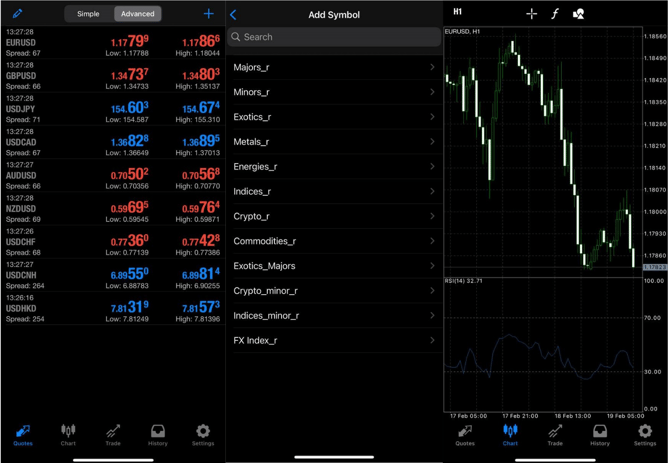Select the USDHKD quote row
Viewport: 670px width, 463px height.
113,308
